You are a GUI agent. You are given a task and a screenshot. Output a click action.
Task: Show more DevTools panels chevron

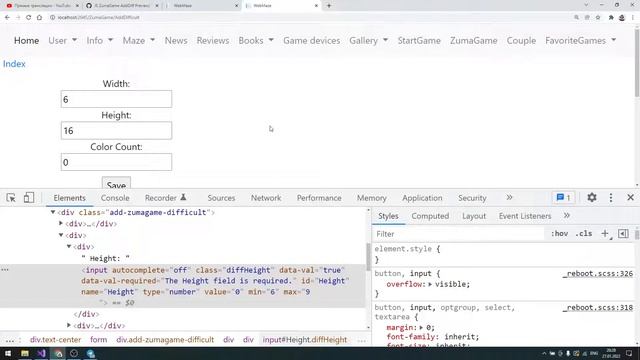tap(509, 198)
